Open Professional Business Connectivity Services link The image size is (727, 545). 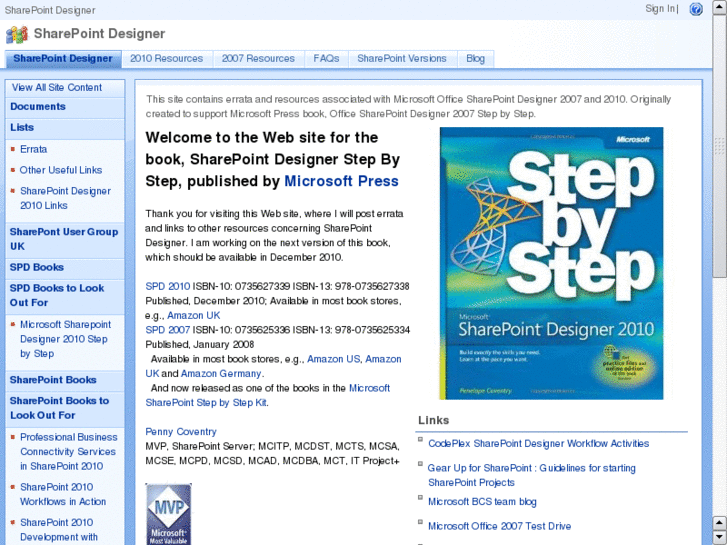click(69, 452)
